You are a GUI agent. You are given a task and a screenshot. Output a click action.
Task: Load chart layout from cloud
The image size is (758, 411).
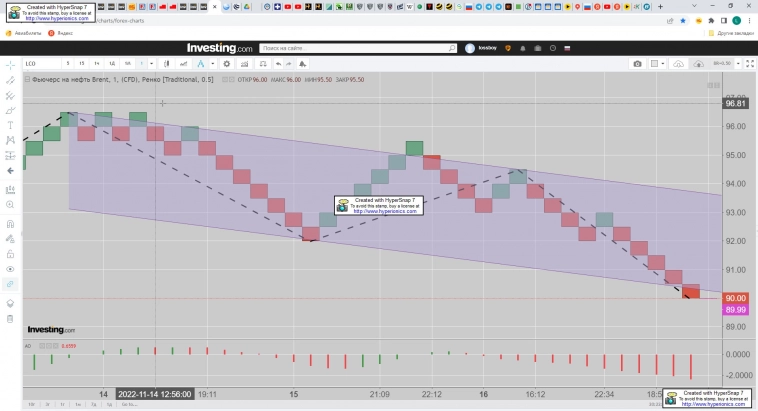(x=678, y=64)
